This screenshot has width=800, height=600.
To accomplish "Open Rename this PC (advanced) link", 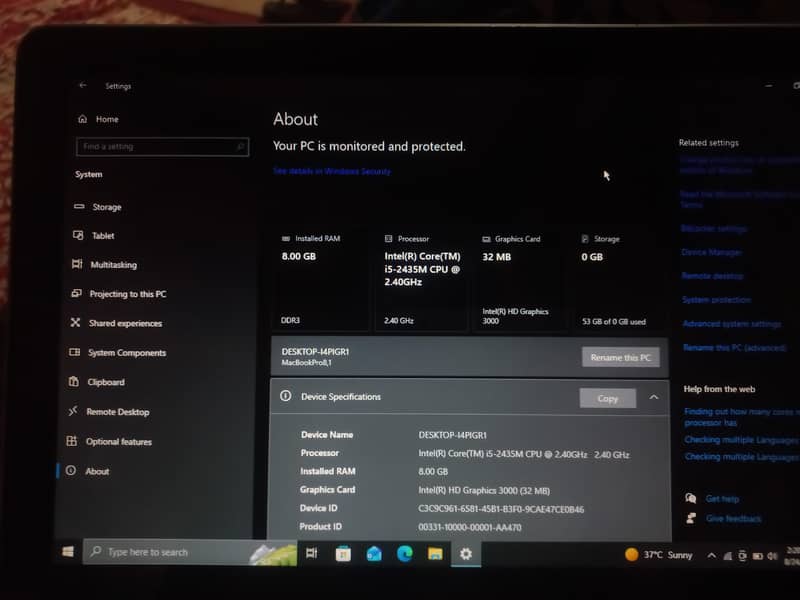I will click(735, 347).
